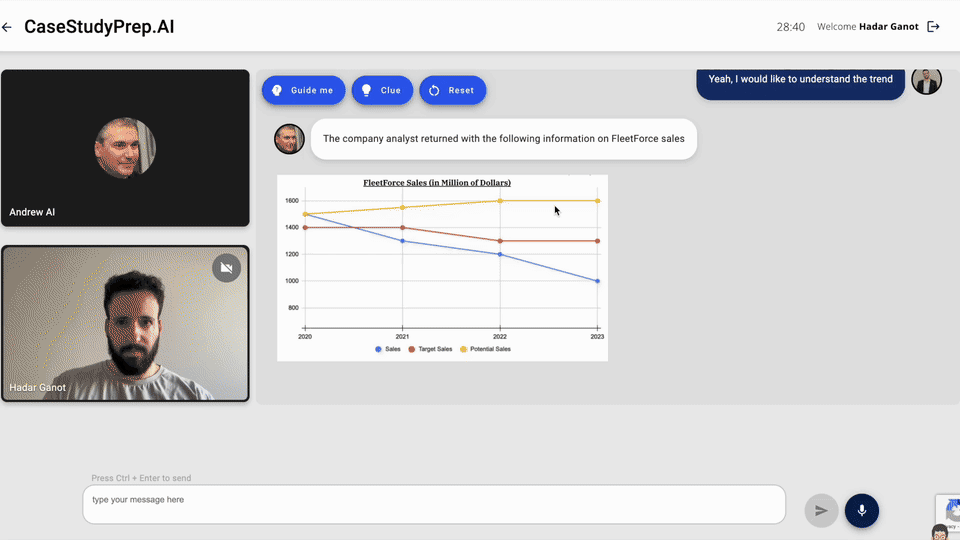Click the user avatar beside sent message
Image resolution: width=960 pixels, height=540 pixels.
[x=926, y=80]
